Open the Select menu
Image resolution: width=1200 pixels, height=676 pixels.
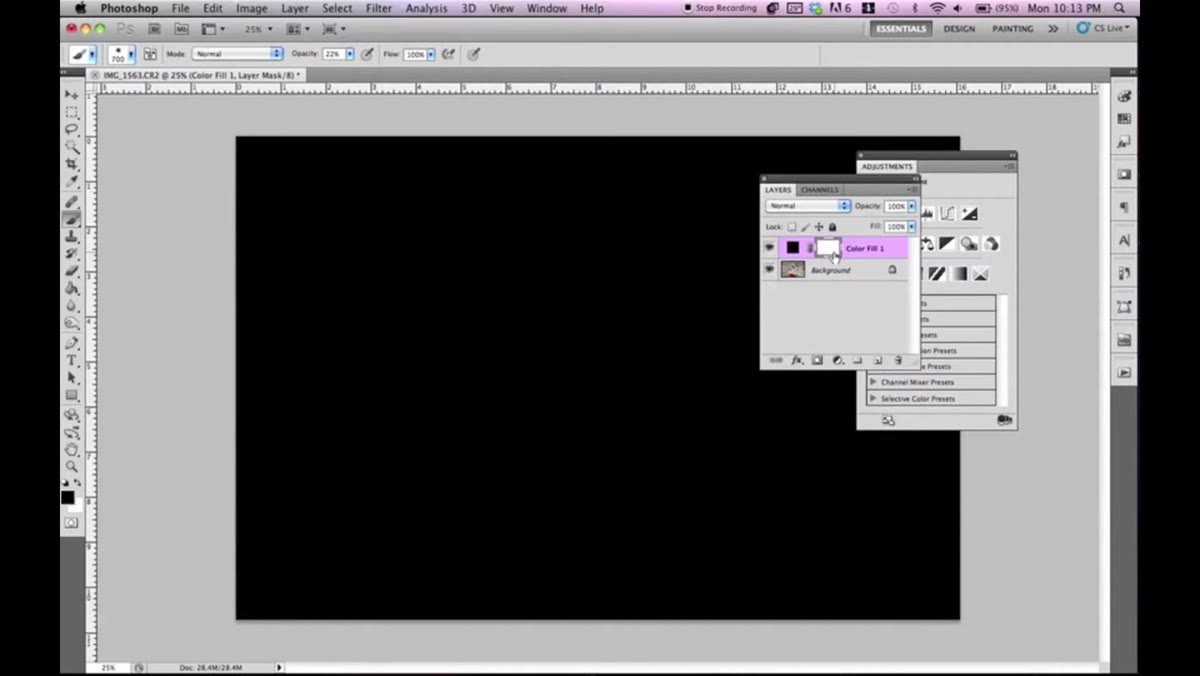337,8
